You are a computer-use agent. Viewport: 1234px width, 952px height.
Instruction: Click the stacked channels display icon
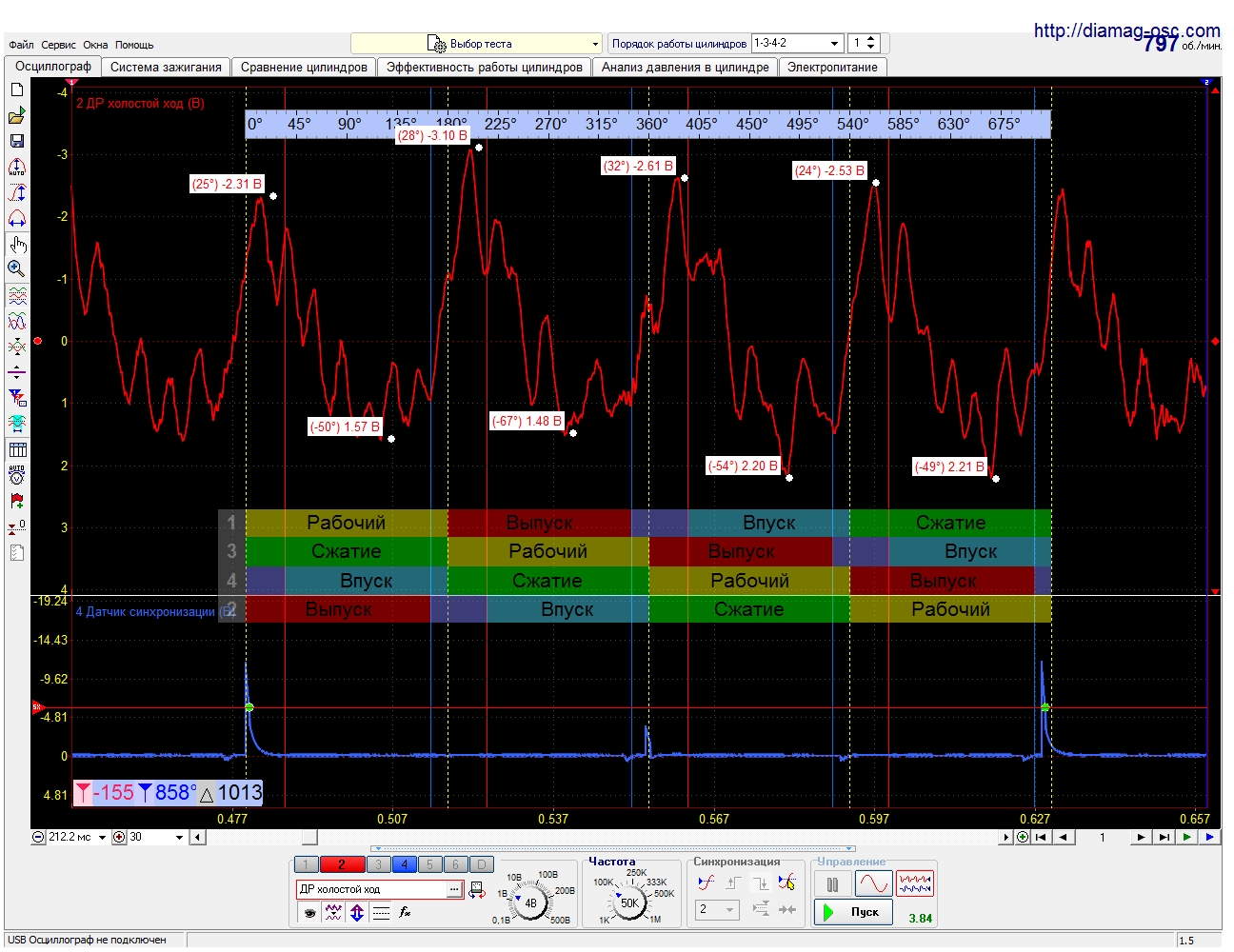[17, 297]
